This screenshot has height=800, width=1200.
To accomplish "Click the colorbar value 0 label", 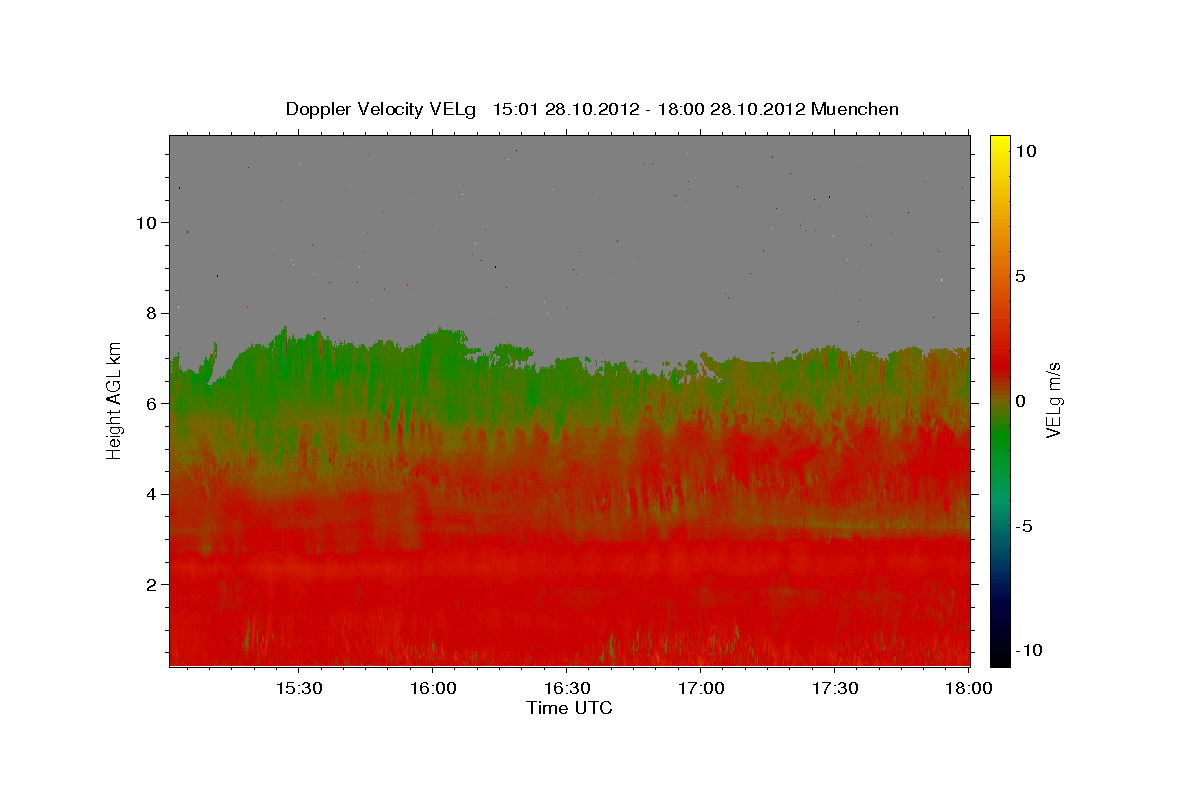I will 1020,401.
